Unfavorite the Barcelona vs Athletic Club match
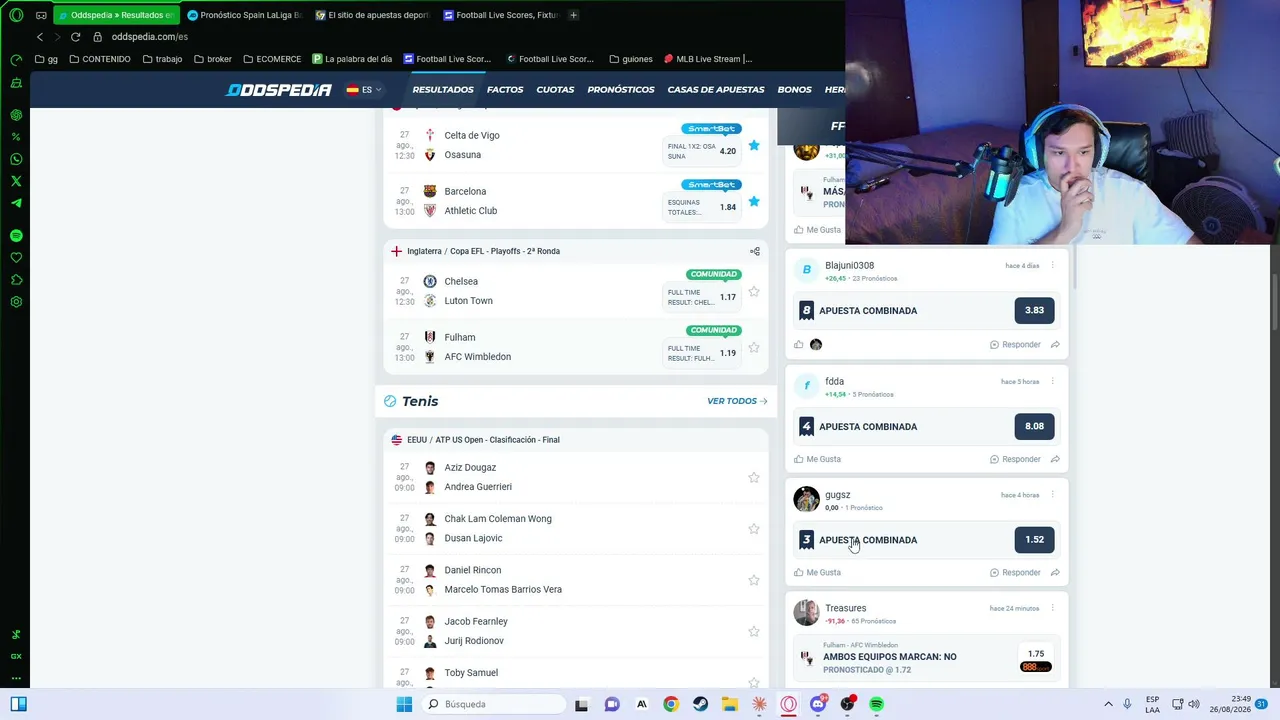This screenshot has width=1280, height=720. pos(754,202)
